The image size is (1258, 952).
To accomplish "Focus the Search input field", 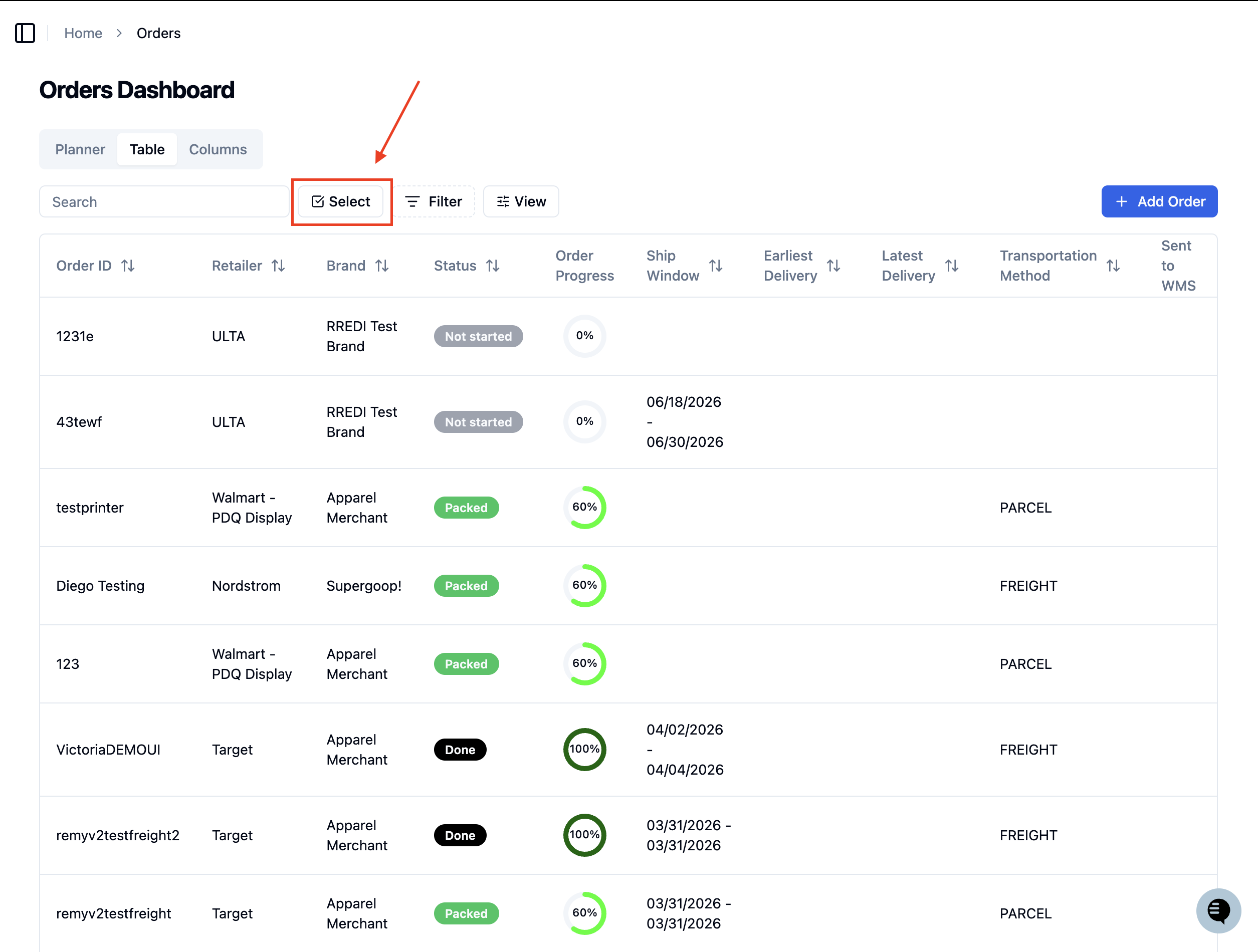I will 164,202.
